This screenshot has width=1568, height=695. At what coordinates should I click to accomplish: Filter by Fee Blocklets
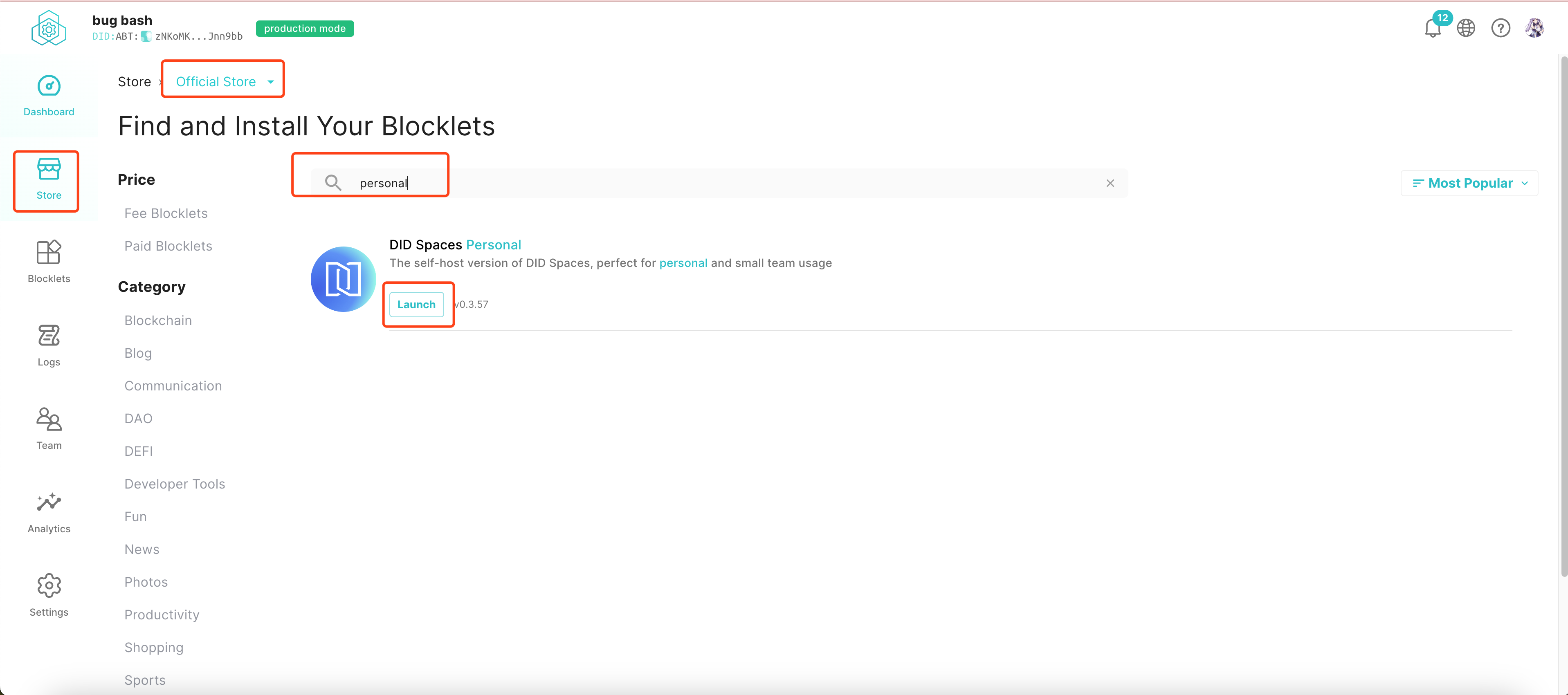[166, 214]
